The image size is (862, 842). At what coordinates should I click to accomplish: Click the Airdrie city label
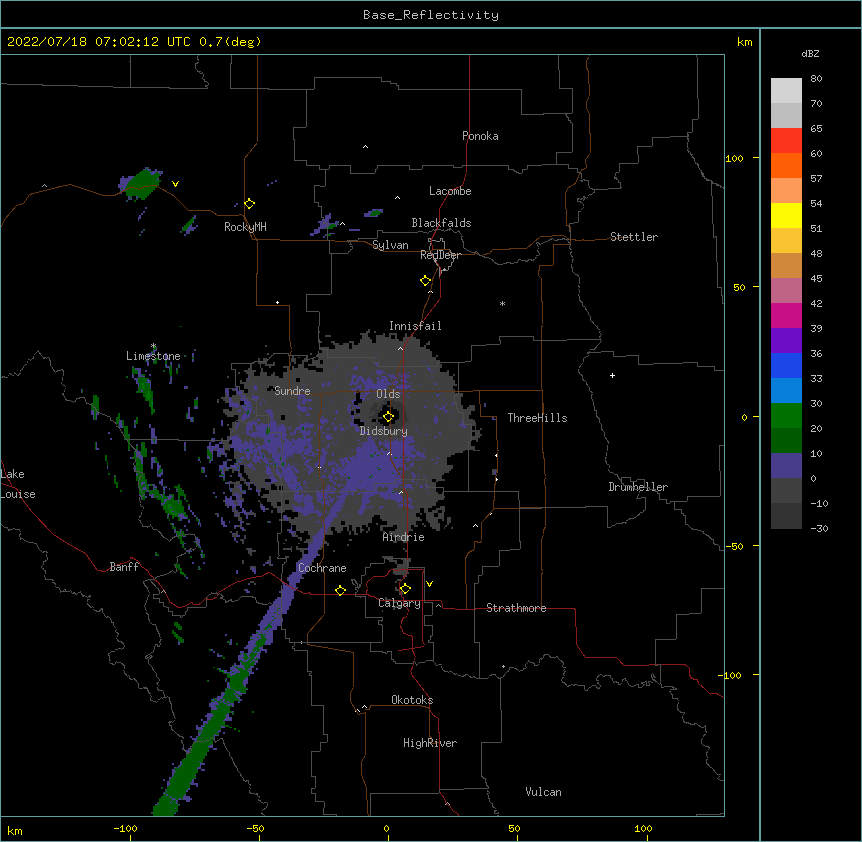tap(404, 537)
